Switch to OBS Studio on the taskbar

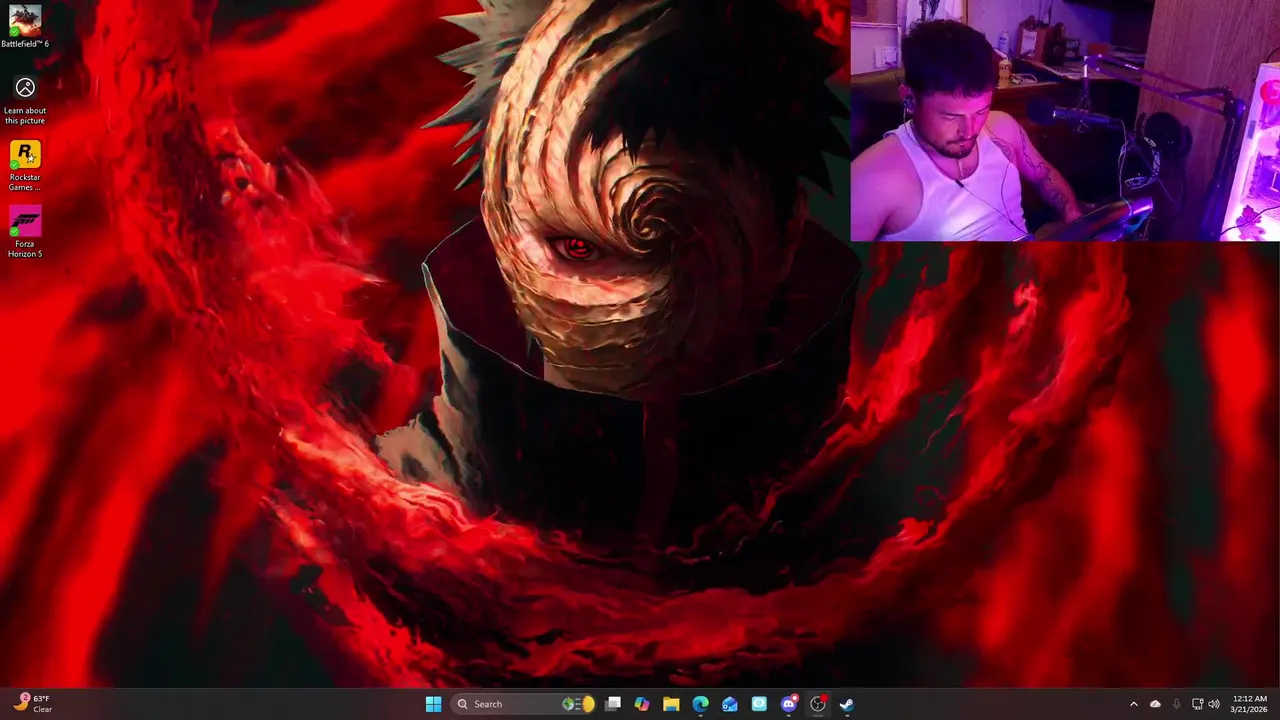pyautogui.click(x=818, y=704)
